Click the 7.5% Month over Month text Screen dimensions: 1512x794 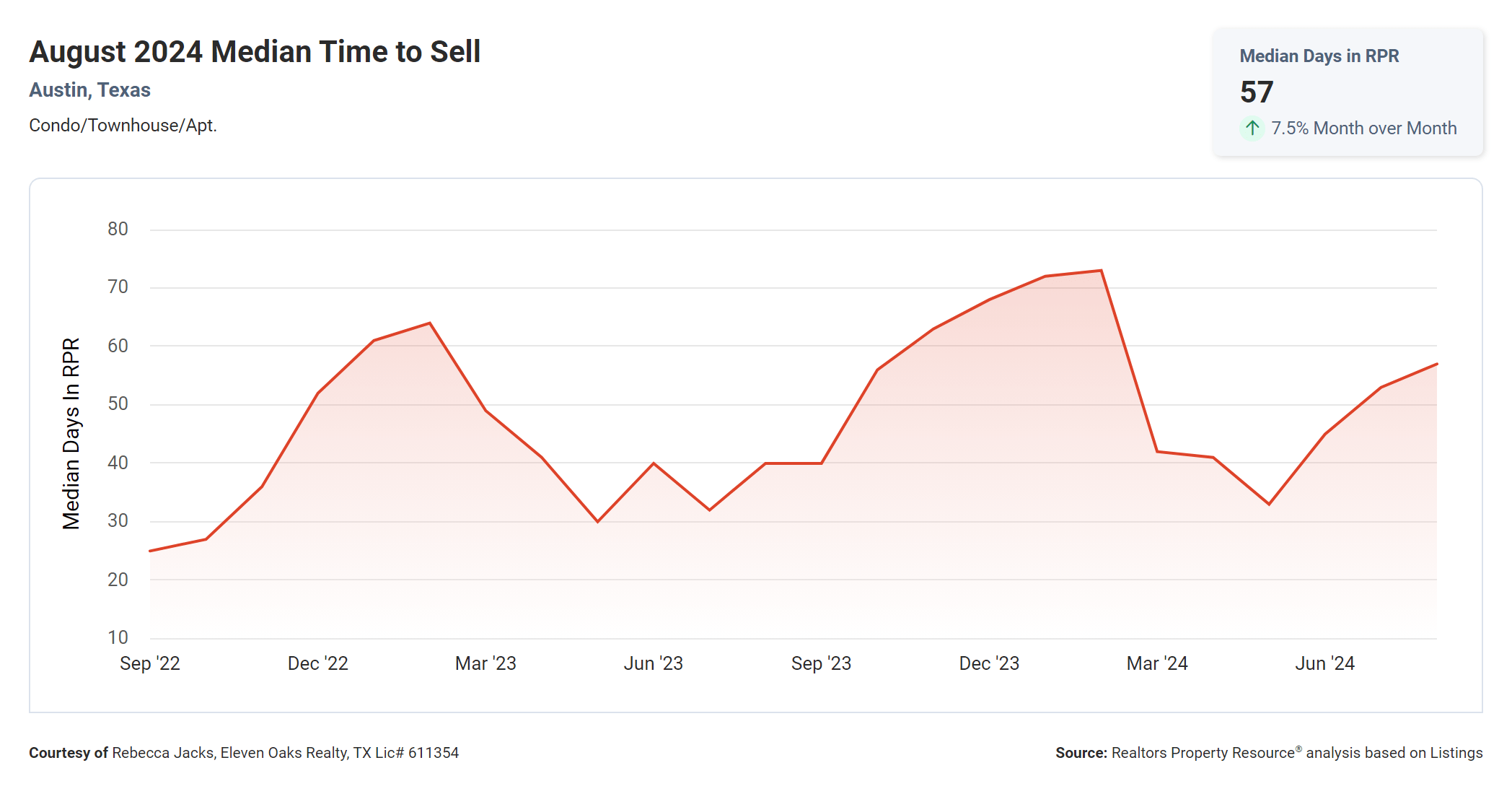1363,128
